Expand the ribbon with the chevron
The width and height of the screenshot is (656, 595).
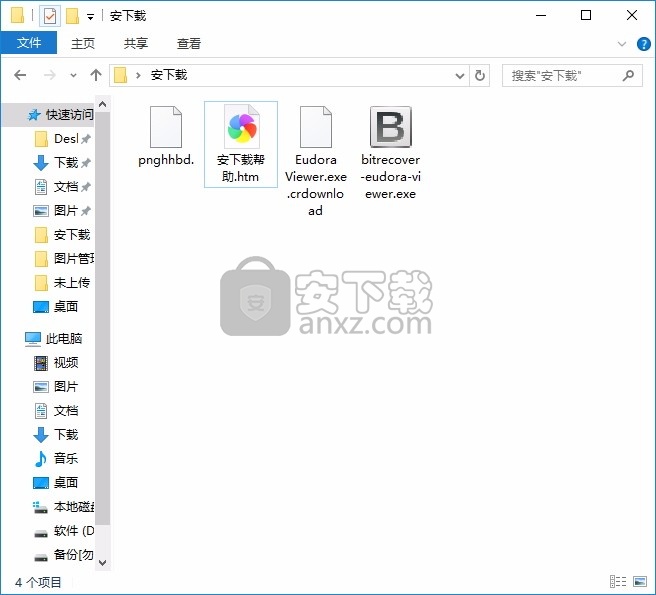(x=622, y=44)
